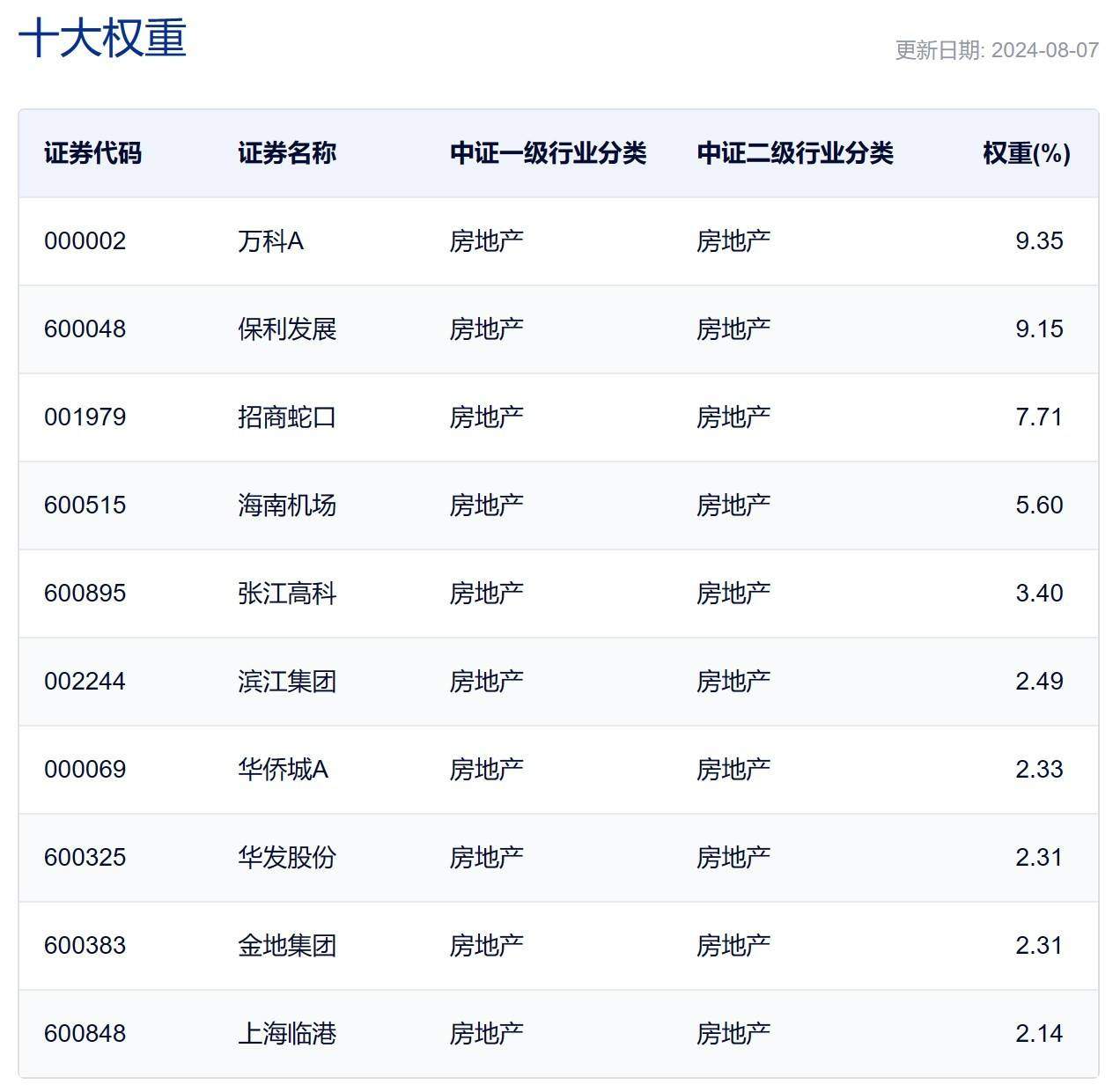The width and height of the screenshot is (1120, 1085).
Task: Select security code 600515
Action: coord(85,506)
